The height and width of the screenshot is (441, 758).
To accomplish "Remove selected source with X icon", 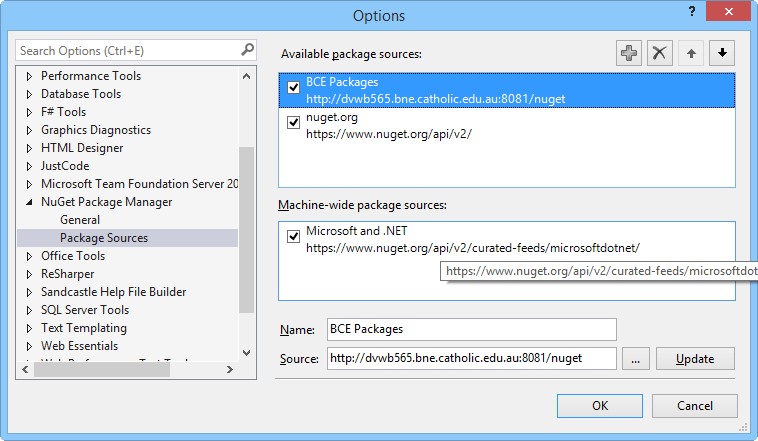I will pyautogui.click(x=659, y=54).
